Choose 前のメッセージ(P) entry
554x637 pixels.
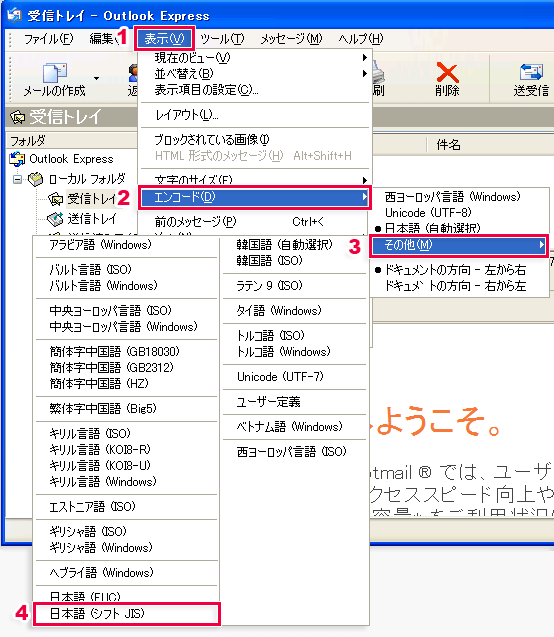(x=255, y=222)
